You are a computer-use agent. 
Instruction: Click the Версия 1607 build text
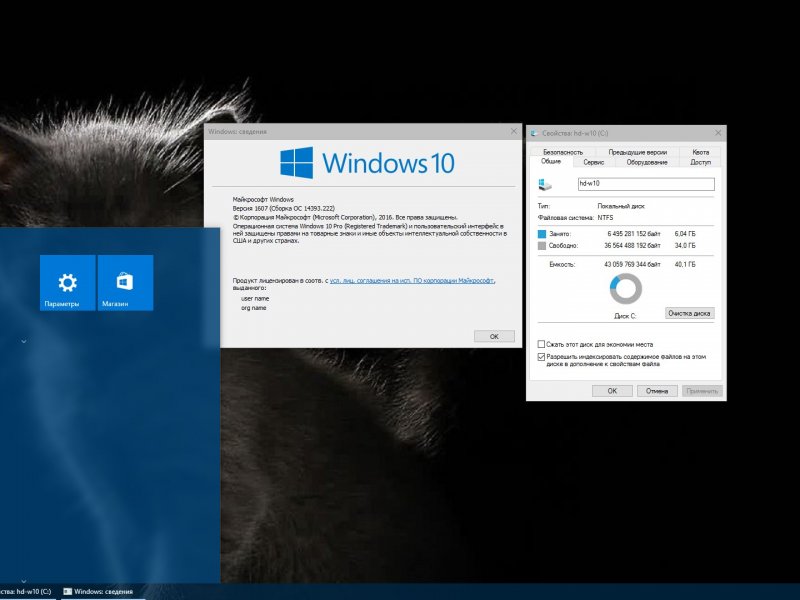pos(284,208)
